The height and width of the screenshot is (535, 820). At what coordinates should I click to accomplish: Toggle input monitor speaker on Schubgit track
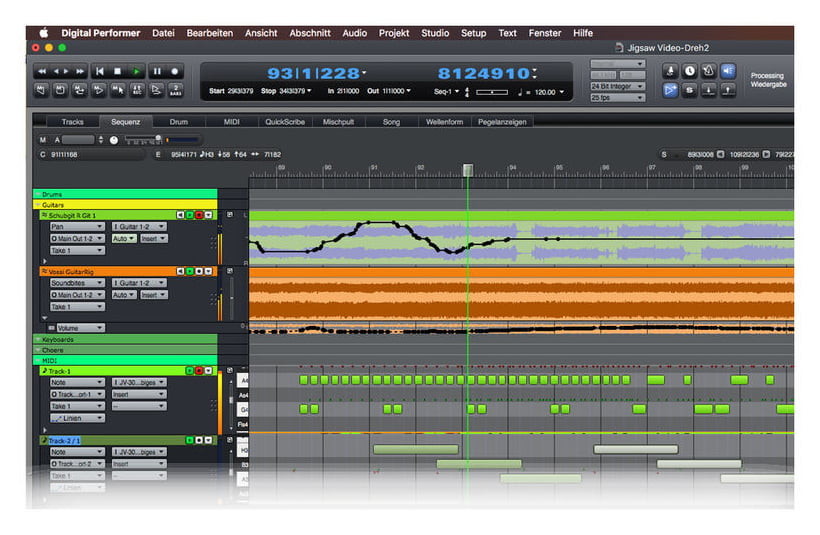click(x=180, y=215)
